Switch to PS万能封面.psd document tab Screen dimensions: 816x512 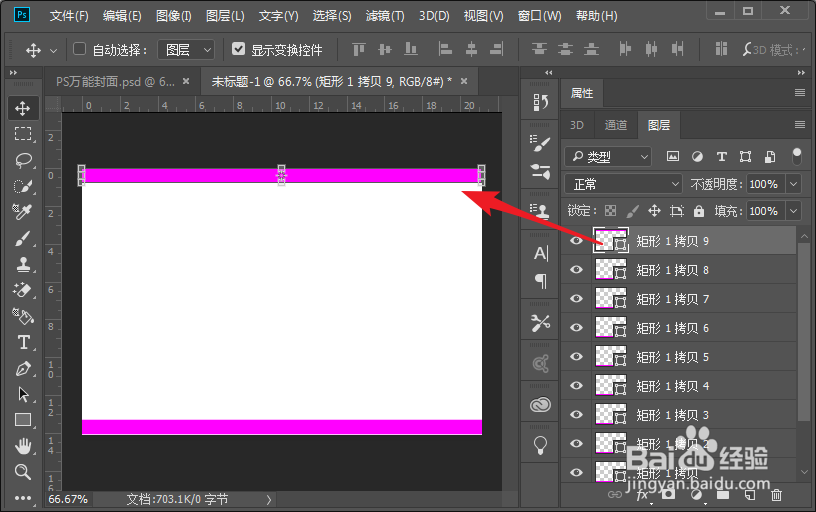[x=116, y=82]
